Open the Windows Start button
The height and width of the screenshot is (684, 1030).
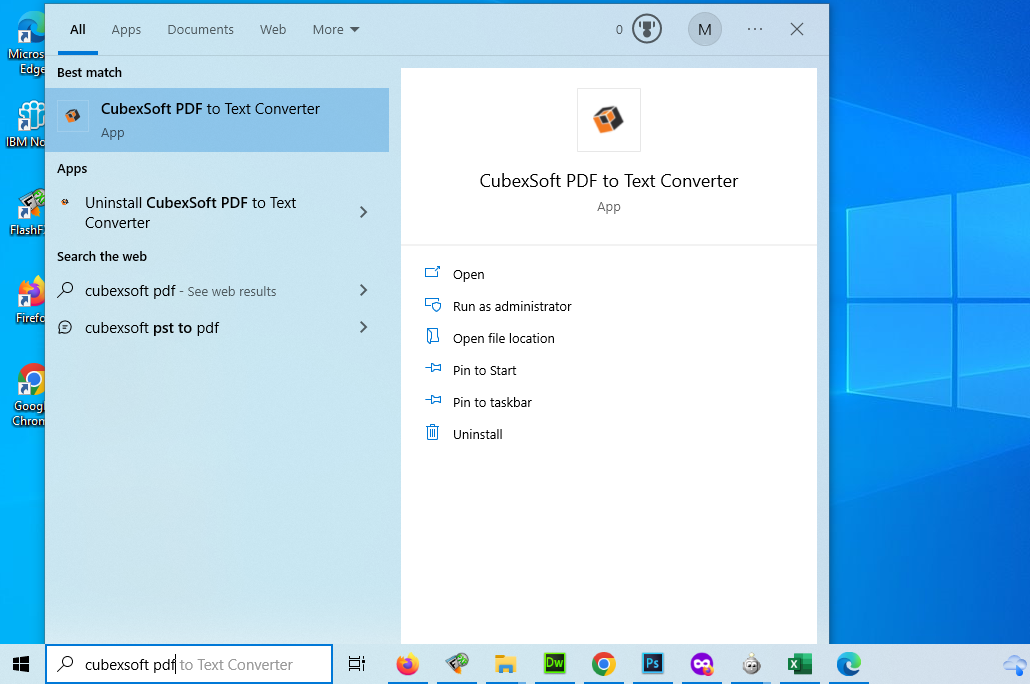(x=21, y=664)
